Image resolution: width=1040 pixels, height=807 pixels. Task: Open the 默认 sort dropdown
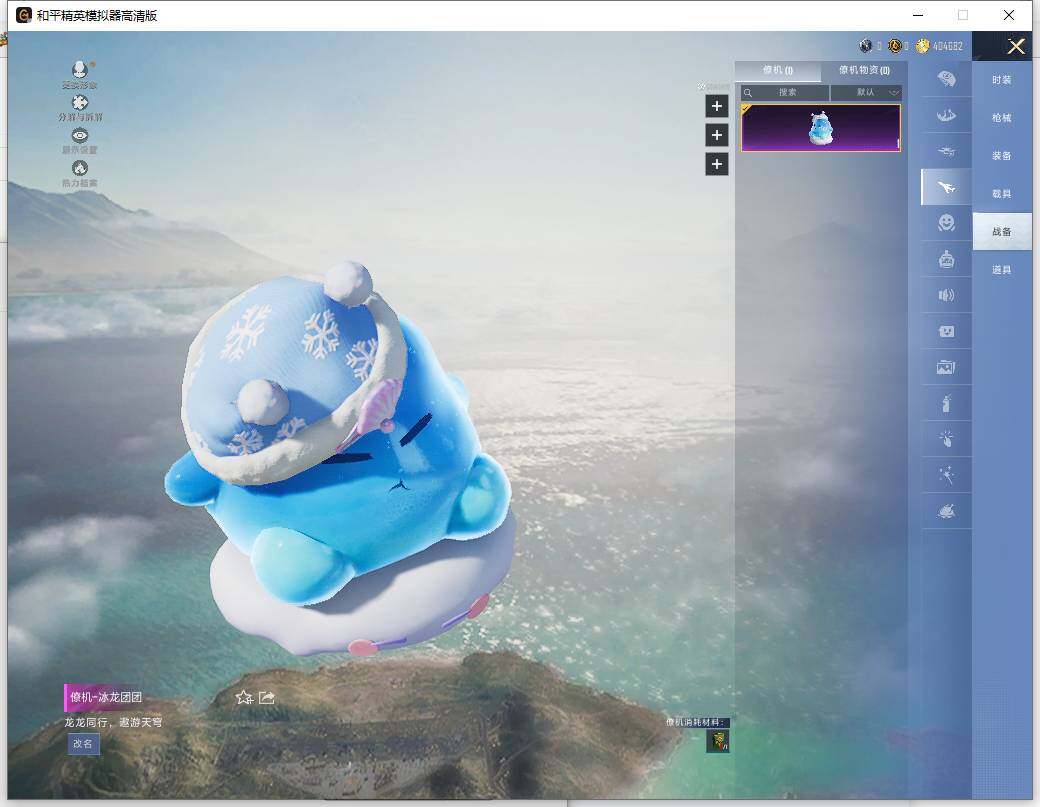866,92
